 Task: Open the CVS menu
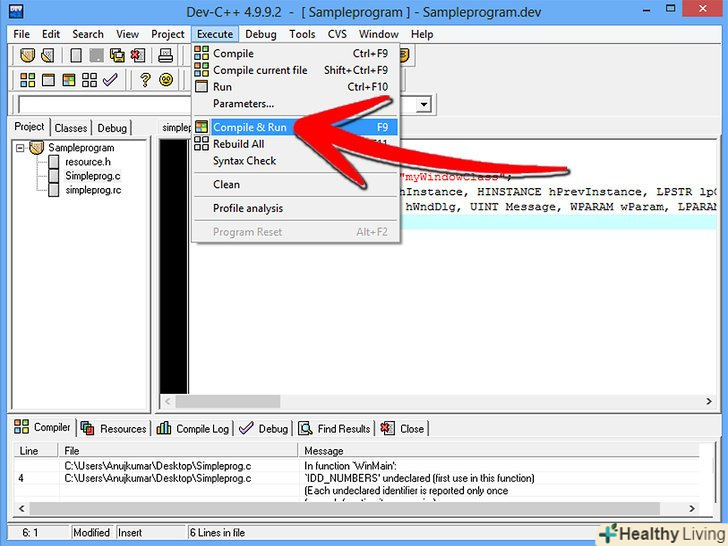tap(337, 34)
